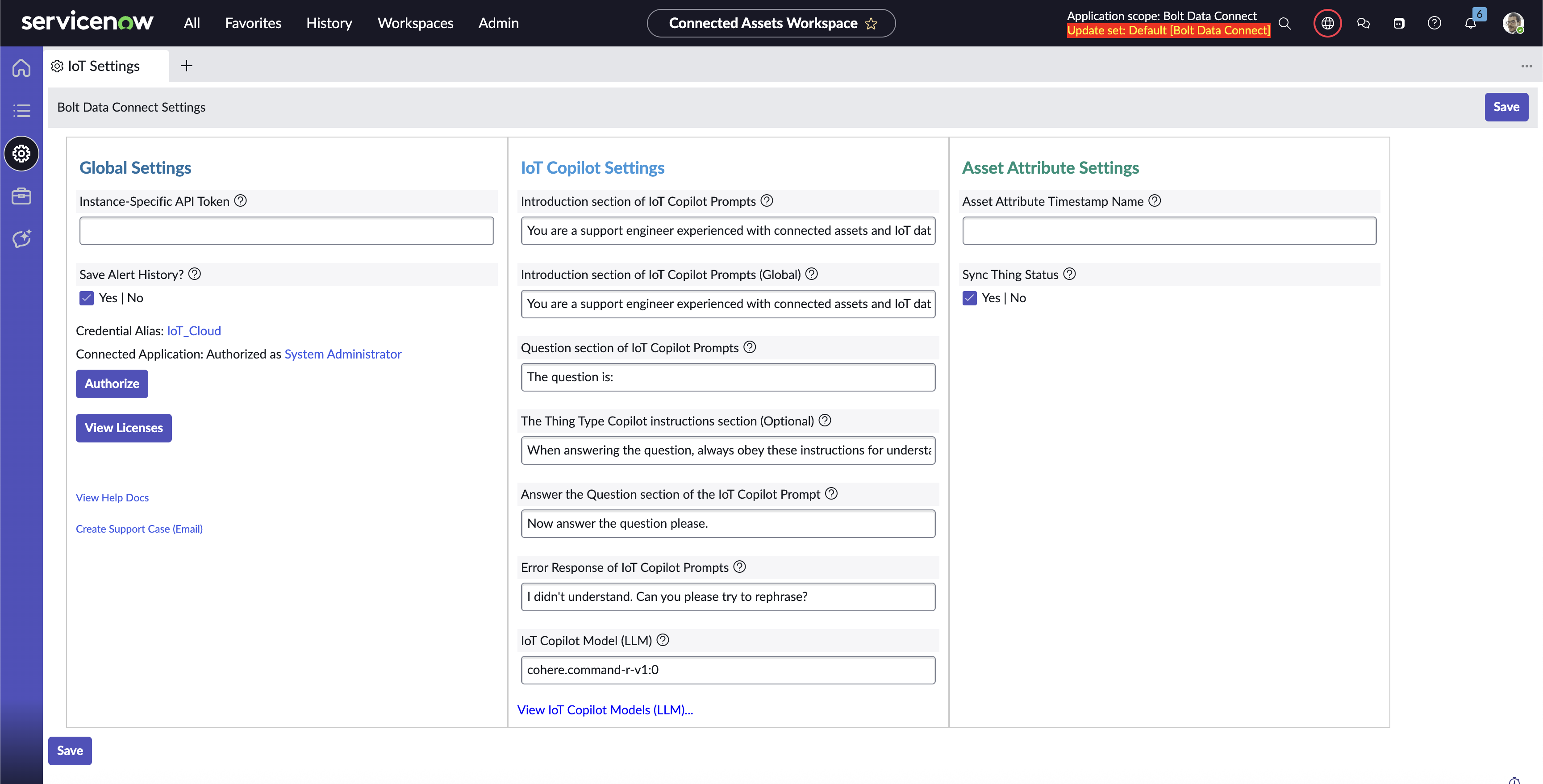Viewport: 1543px width, 784px height.
Task: Open the View Help Docs link
Action: [113, 498]
